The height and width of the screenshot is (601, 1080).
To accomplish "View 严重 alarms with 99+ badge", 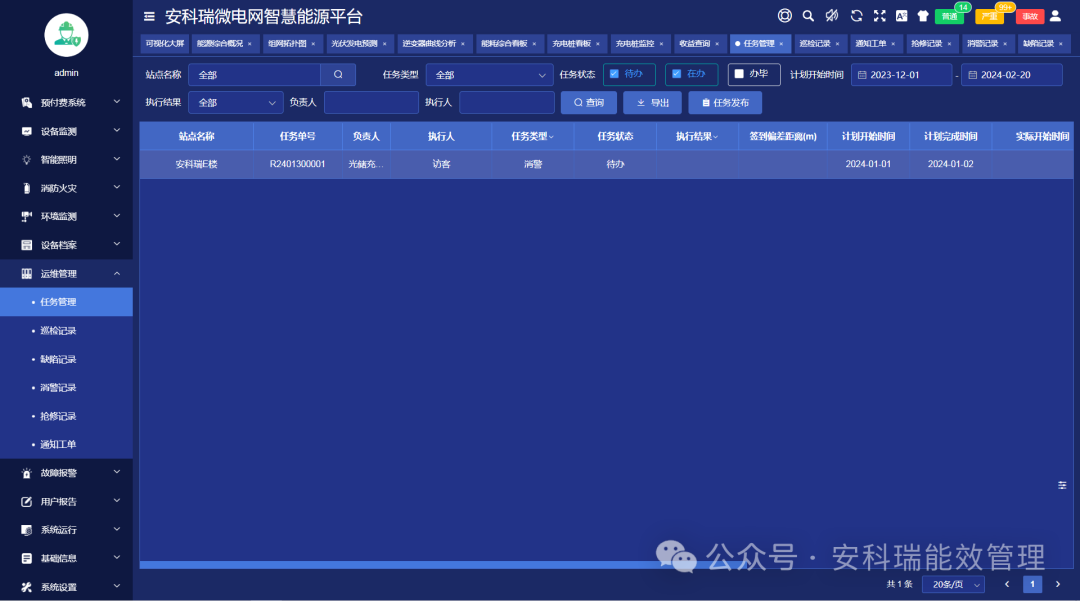I will 990,17.
